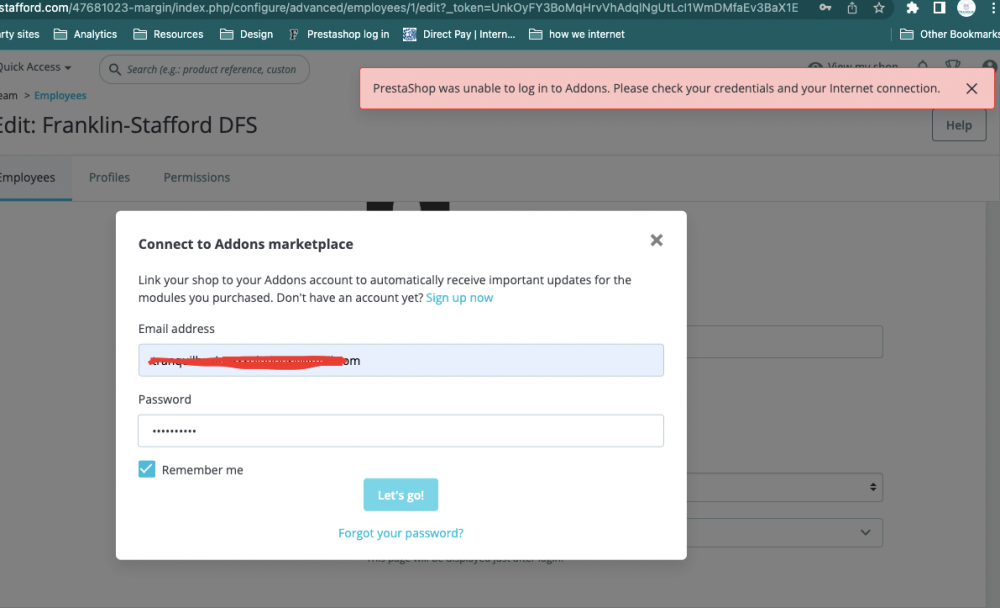The height and width of the screenshot is (608, 1000).
Task: Open the browser extensions puzzle icon
Action: 912,8
